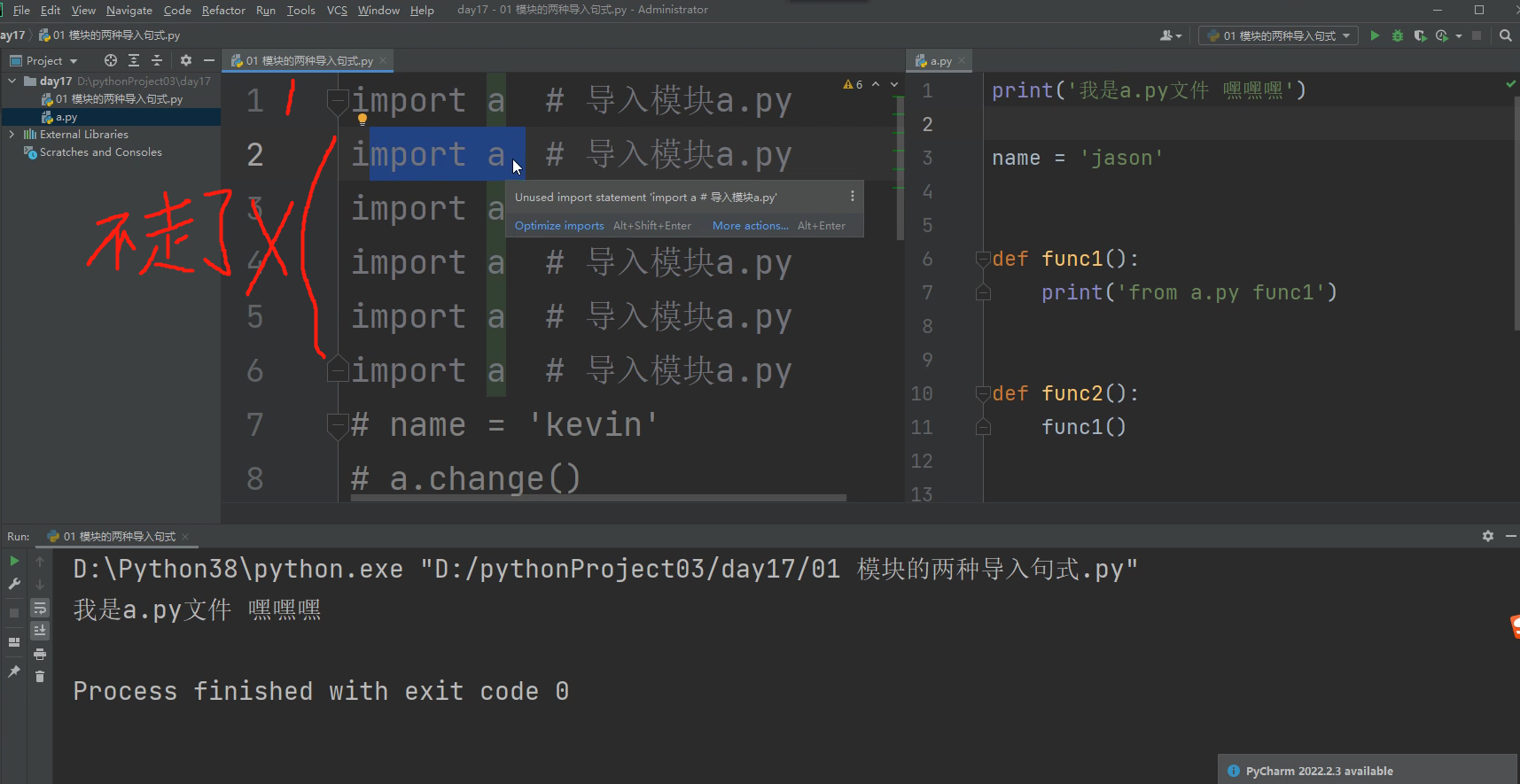Open the run configuration dropdown
This screenshot has height=784, width=1520.
click(x=1278, y=35)
